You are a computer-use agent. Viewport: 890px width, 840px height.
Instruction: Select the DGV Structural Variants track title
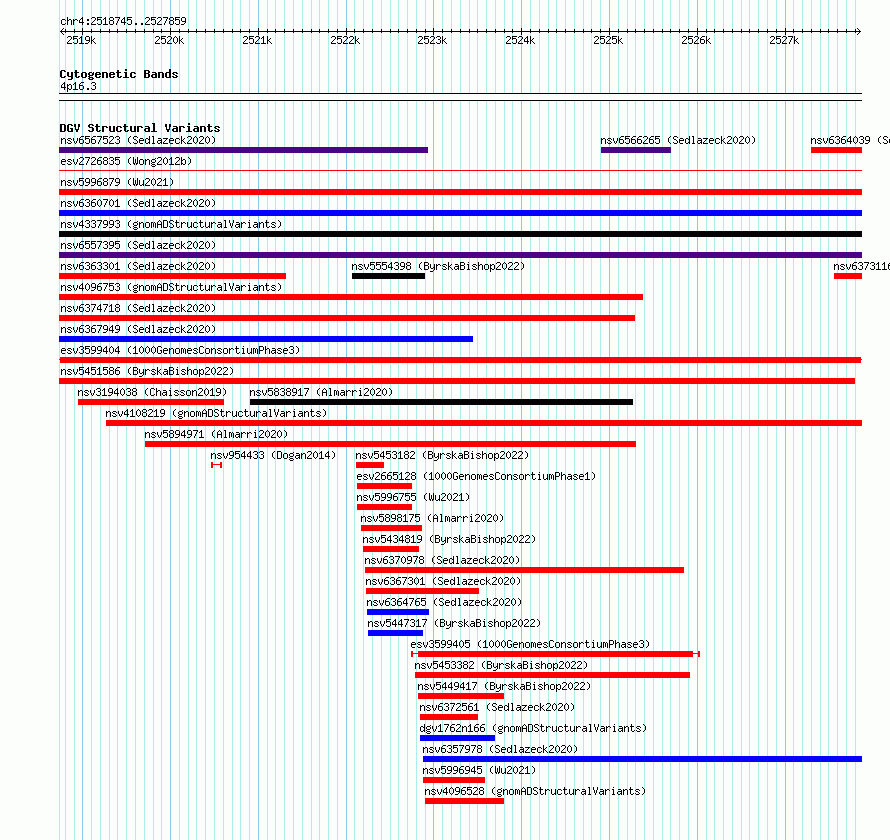pos(140,128)
